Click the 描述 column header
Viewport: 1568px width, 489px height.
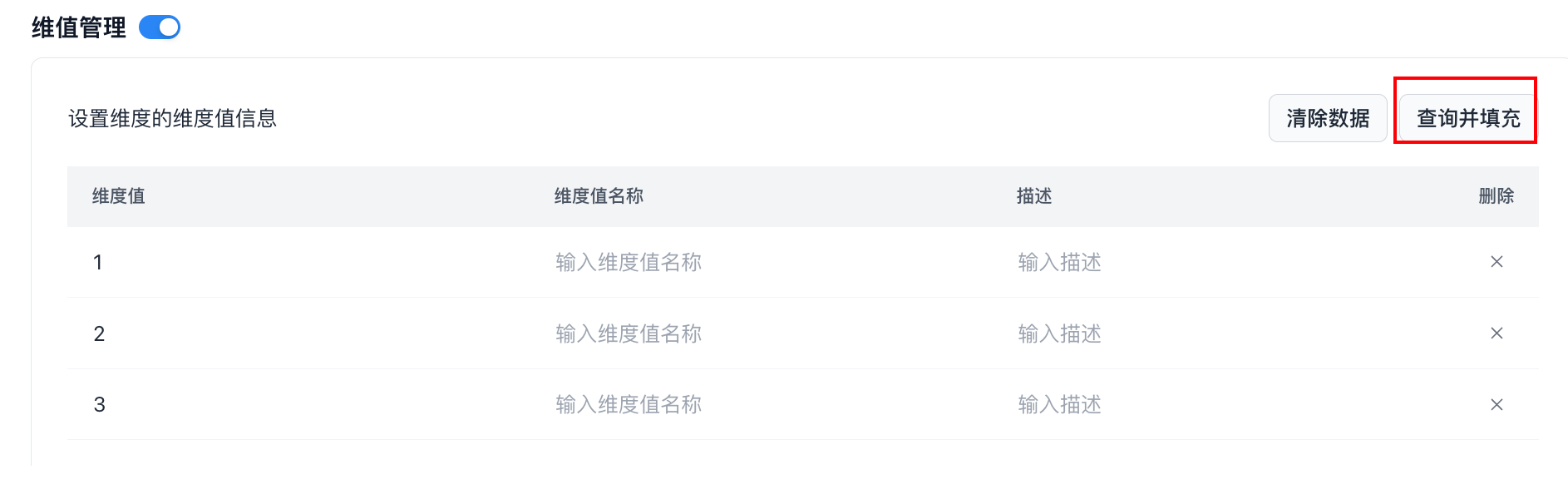pos(1034,196)
